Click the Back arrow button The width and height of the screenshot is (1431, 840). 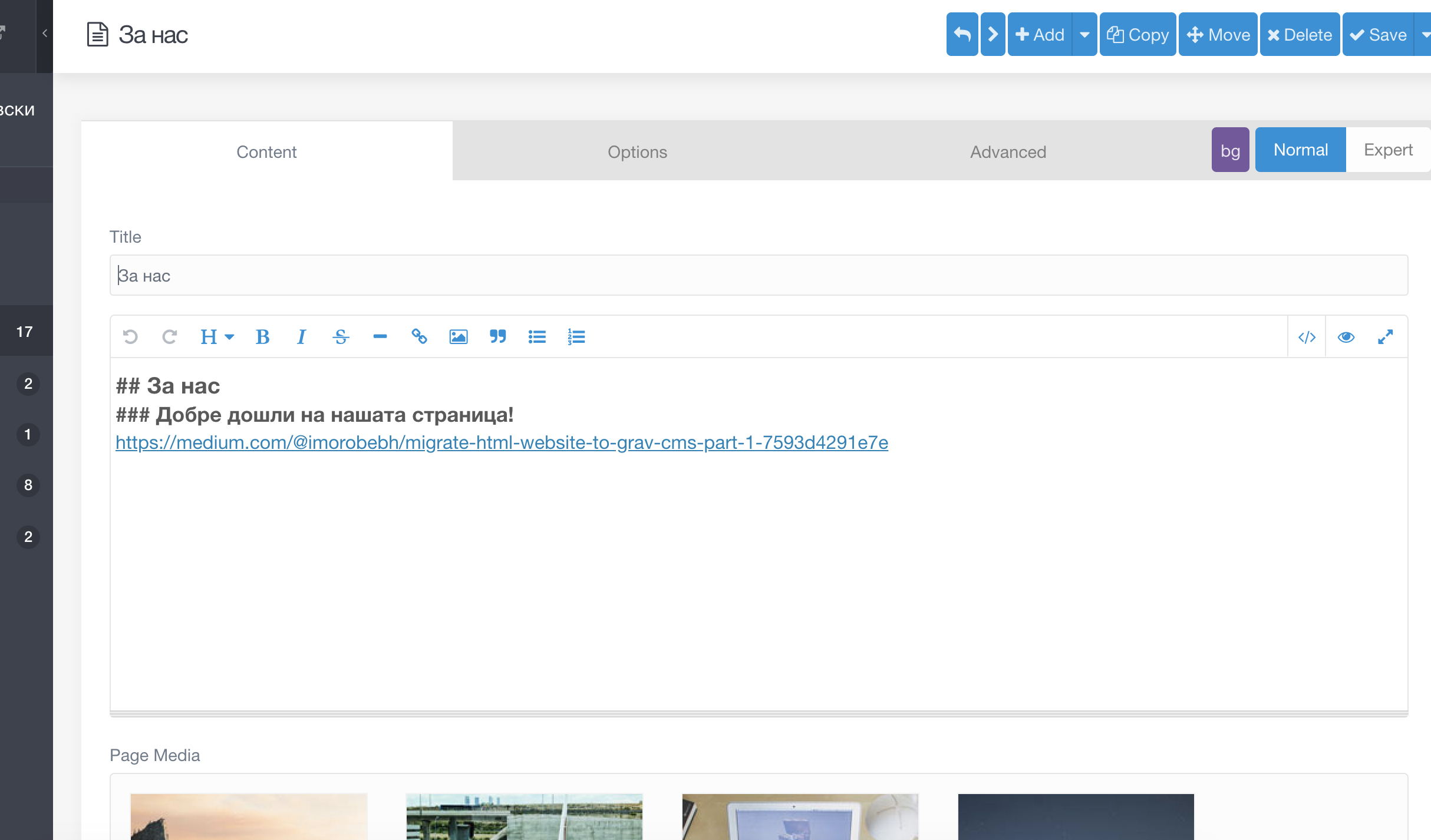(x=962, y=34)
